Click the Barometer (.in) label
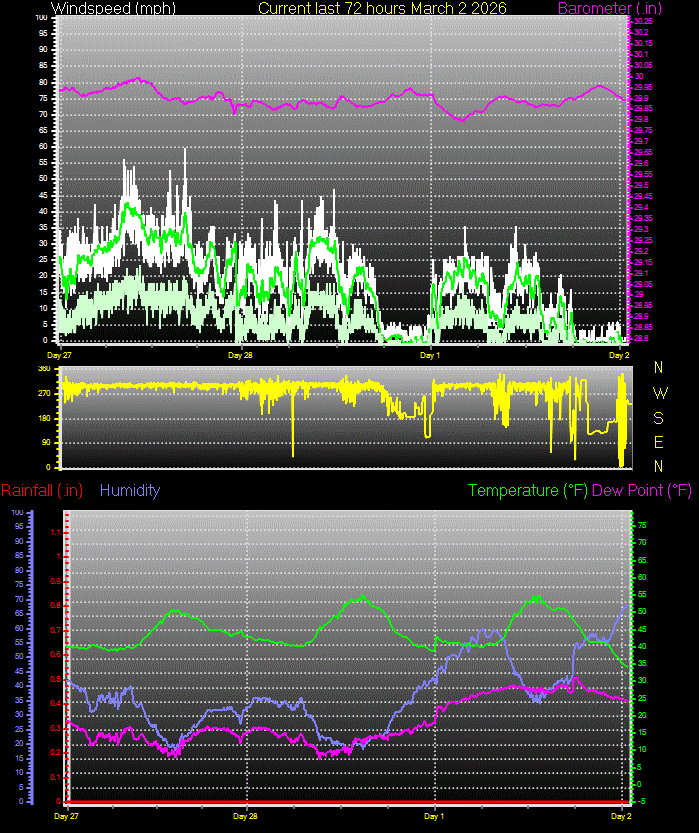 point(640,8)
